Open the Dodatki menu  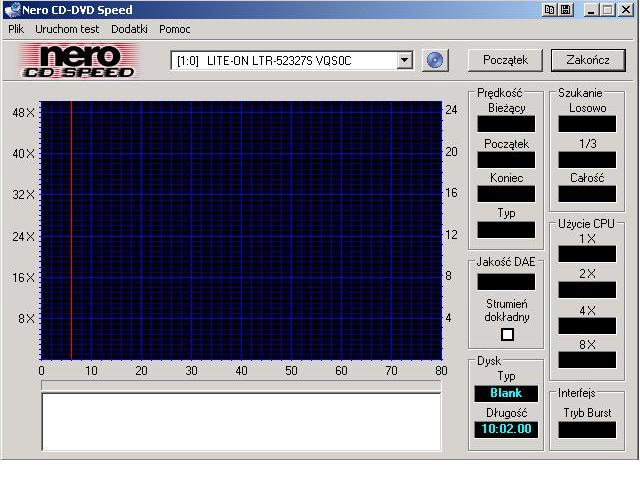129,29
